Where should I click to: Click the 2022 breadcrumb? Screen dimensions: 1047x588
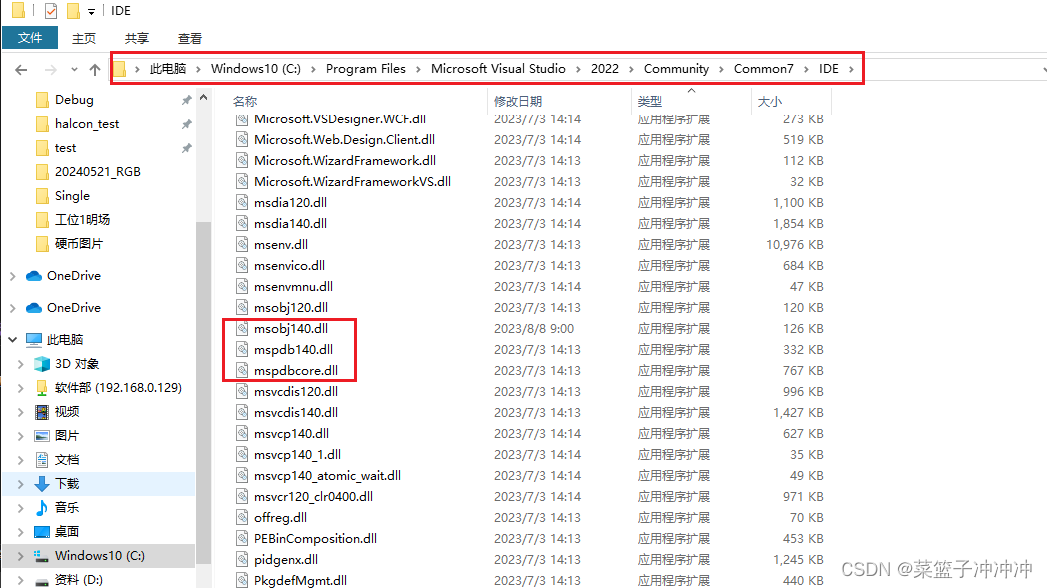[x=605, y=69]
